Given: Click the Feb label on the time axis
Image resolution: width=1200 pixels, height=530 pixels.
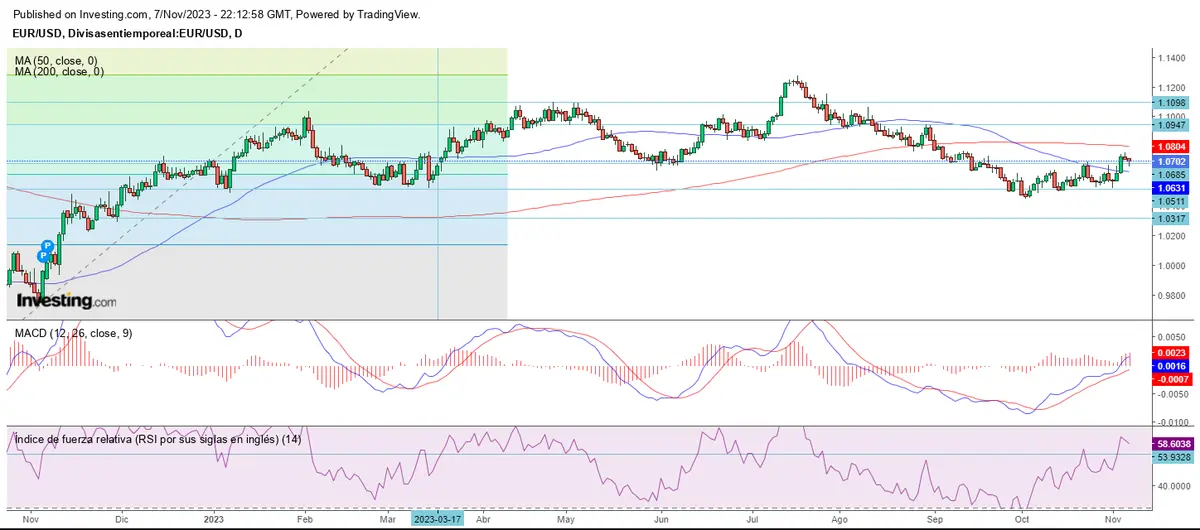Looking at the screenshot, I should click(x=305, y=520).
